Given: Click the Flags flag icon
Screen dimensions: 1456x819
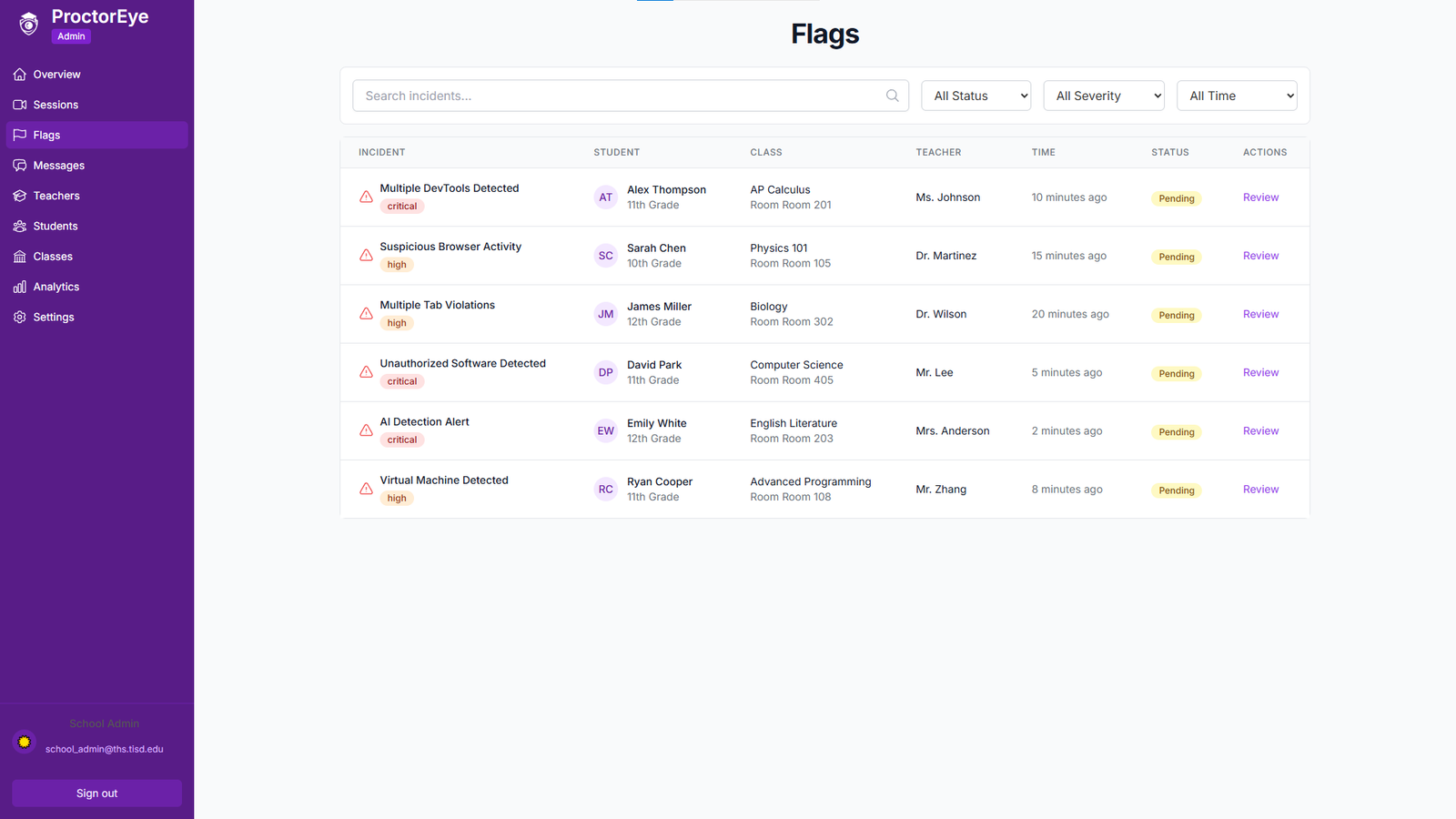Looking at the screenshot, I should [19, 135].
